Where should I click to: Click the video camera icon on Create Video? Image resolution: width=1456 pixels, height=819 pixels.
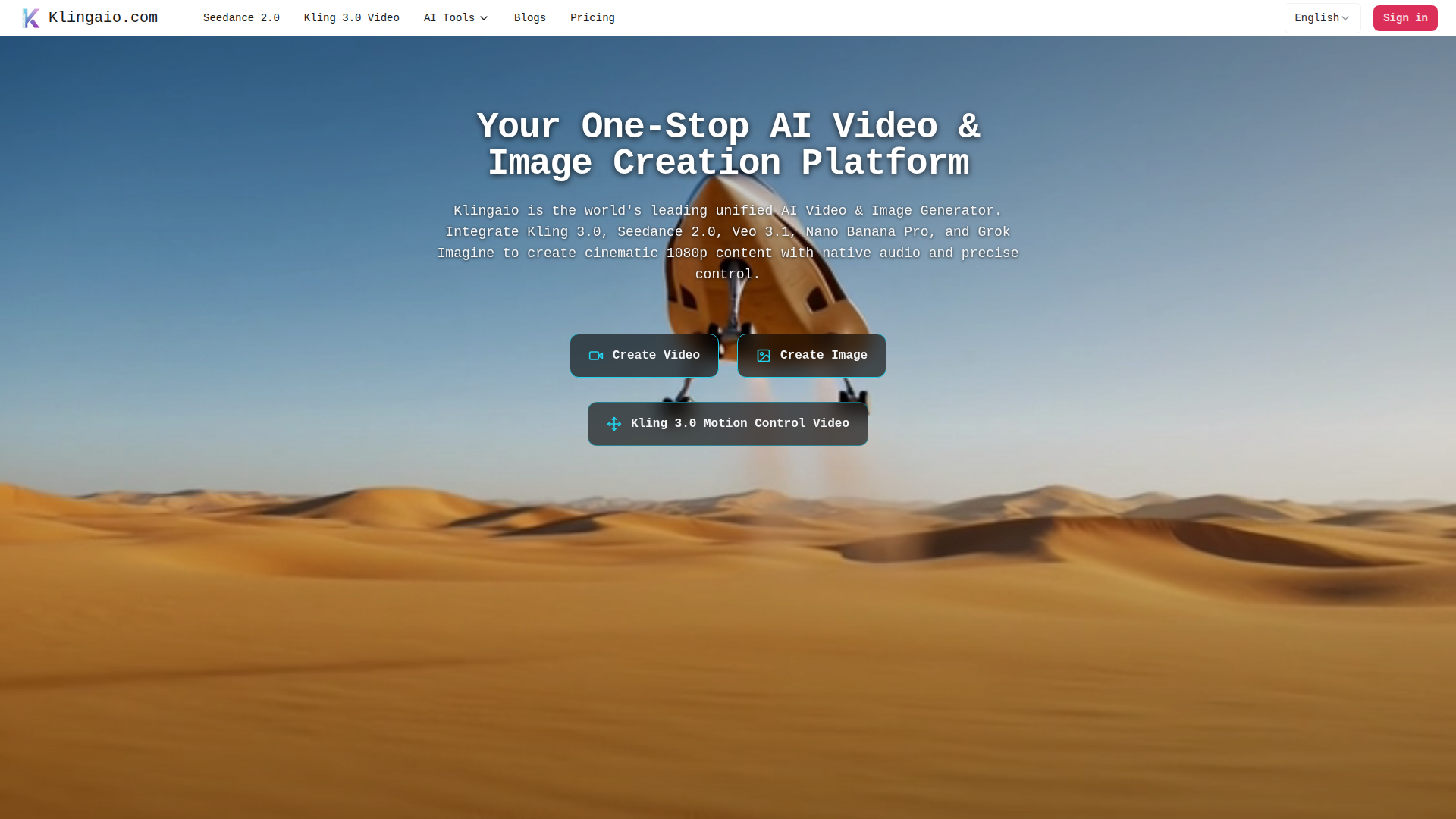pyautogui.click(x=596, y=356)
